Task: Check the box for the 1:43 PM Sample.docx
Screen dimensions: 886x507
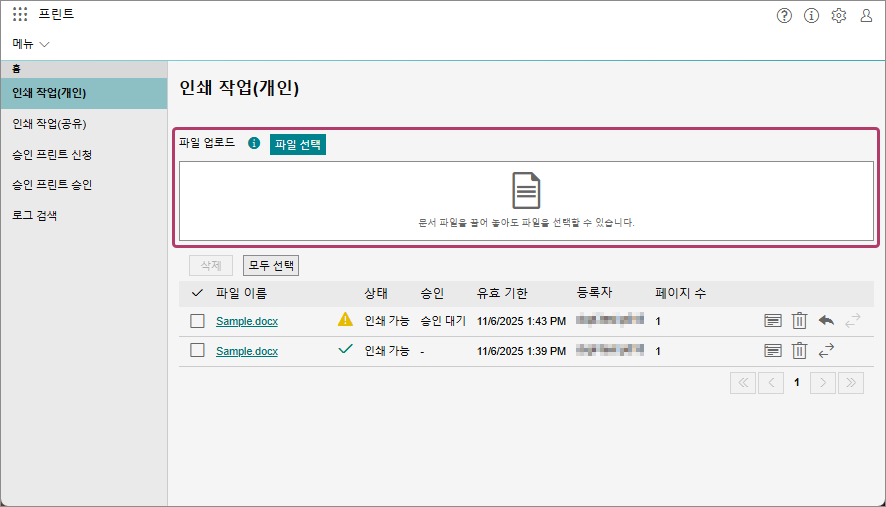Action: tap(197, 321)
